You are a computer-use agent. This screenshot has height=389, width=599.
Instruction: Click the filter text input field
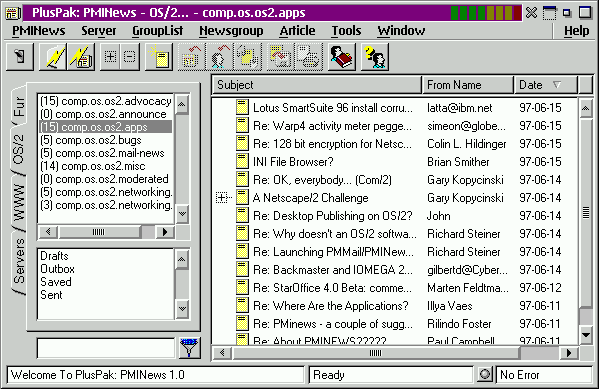106,348
